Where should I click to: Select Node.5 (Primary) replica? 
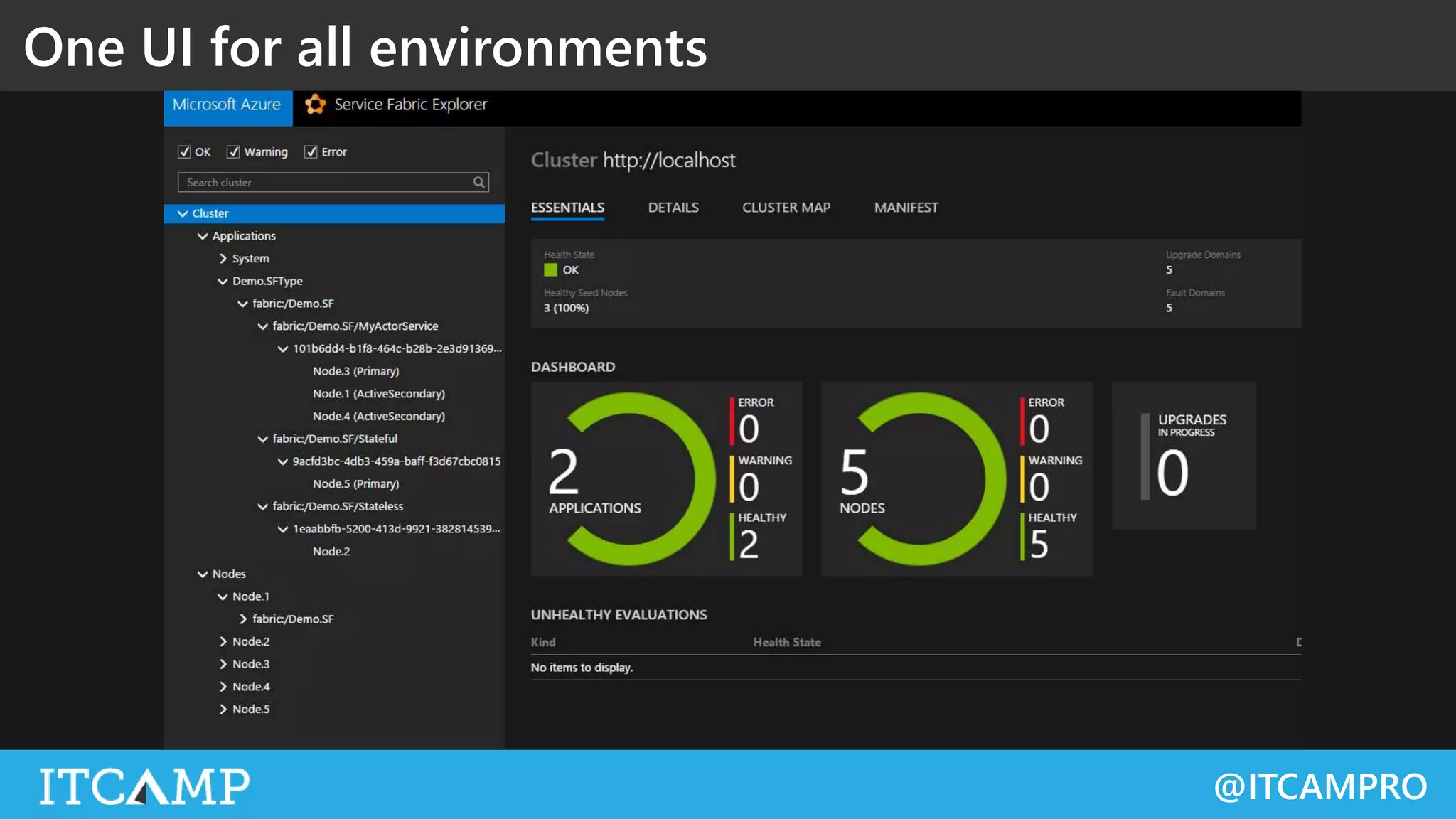[x=355, y=484]
